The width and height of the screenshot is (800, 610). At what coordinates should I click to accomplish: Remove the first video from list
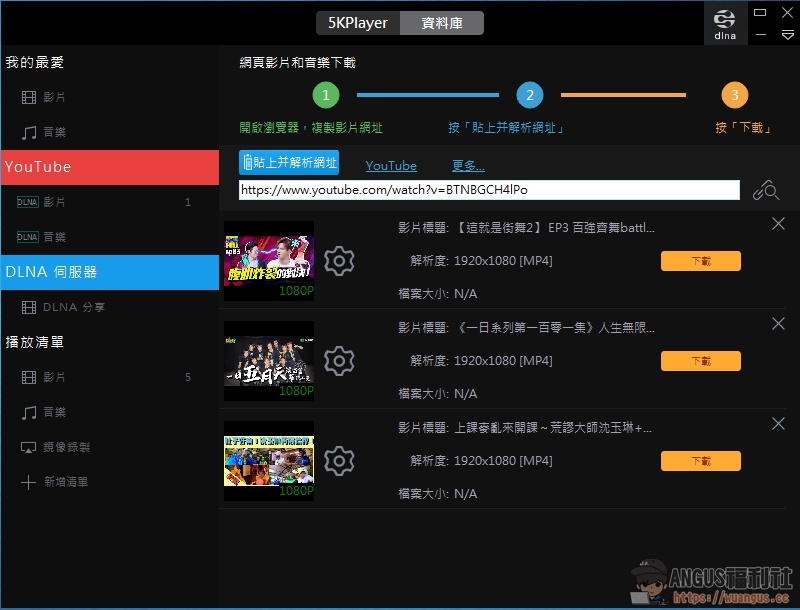click(778, 224)
